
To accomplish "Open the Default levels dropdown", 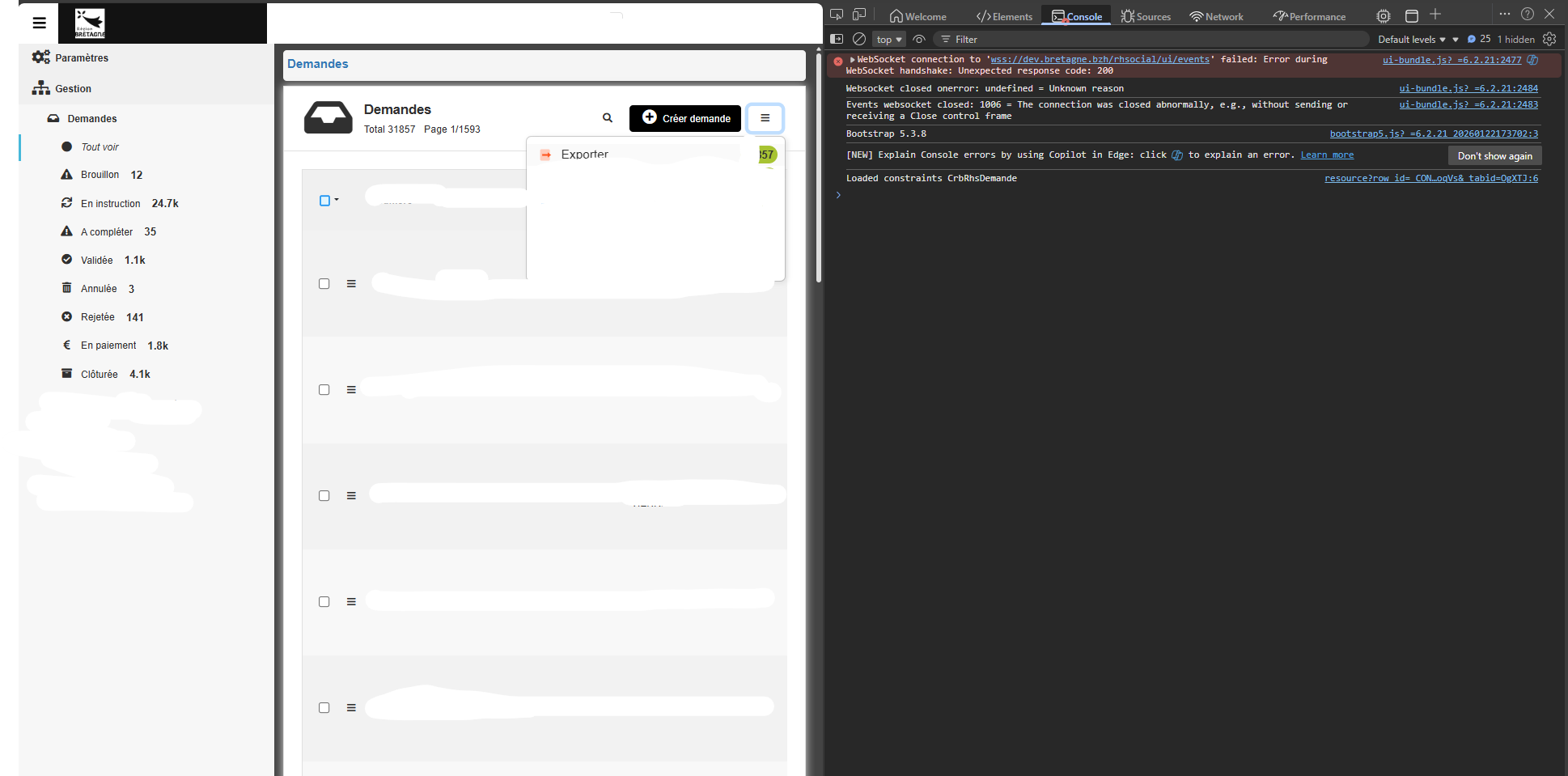I will [1411, 39].
